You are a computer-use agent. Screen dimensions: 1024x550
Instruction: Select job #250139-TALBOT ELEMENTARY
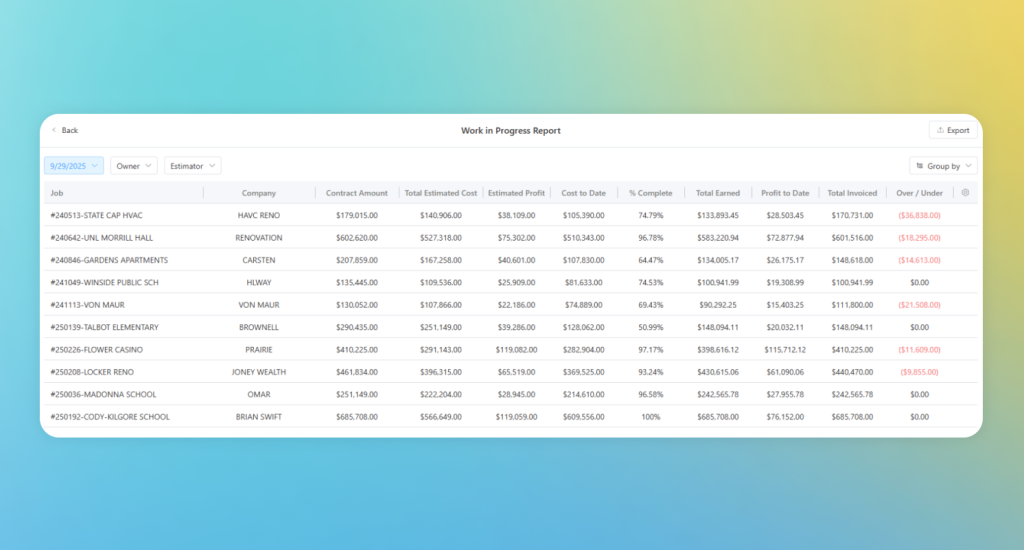point(104,327)
